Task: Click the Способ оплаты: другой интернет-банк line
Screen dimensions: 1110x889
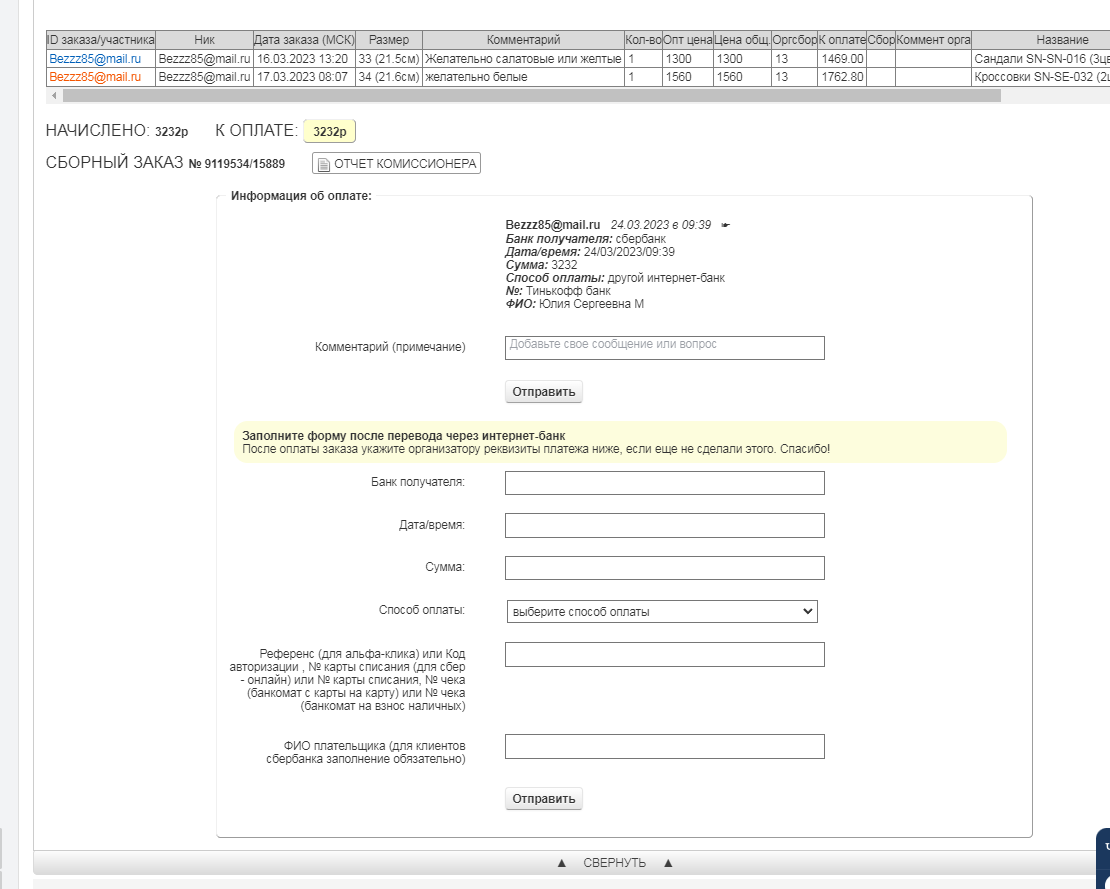Action: 615,278
